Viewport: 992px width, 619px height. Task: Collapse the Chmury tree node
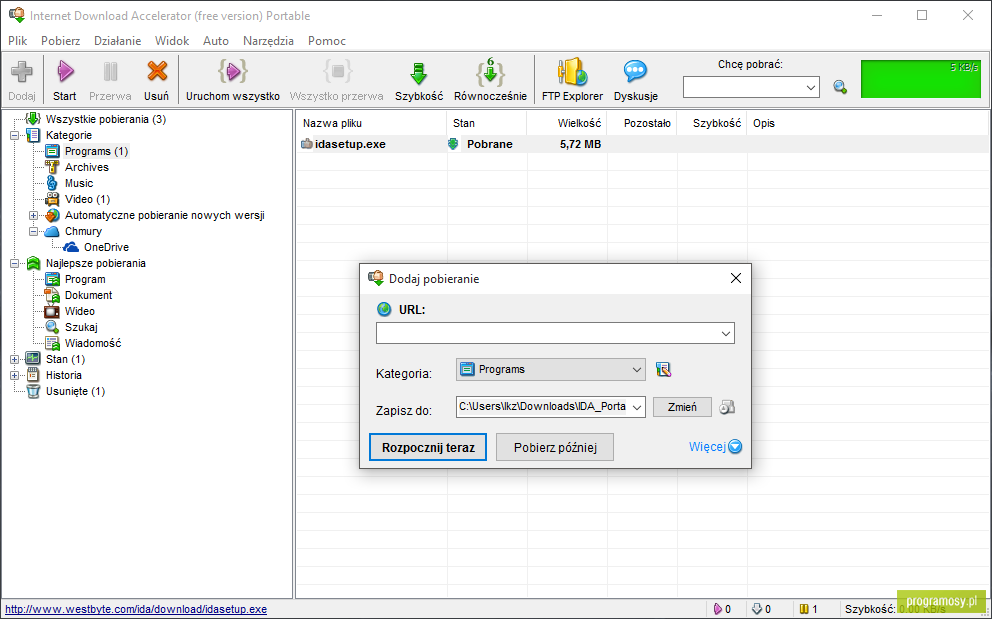34,231
